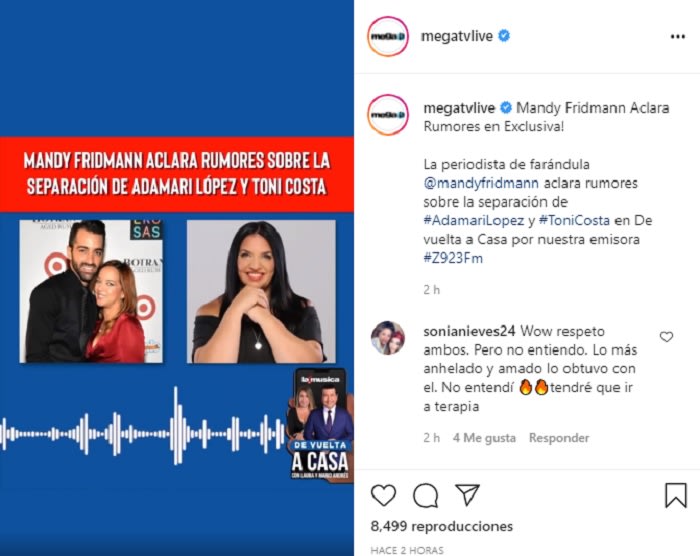
Task: Open the #ToniCosta hashtag
Action: [574, 220]
